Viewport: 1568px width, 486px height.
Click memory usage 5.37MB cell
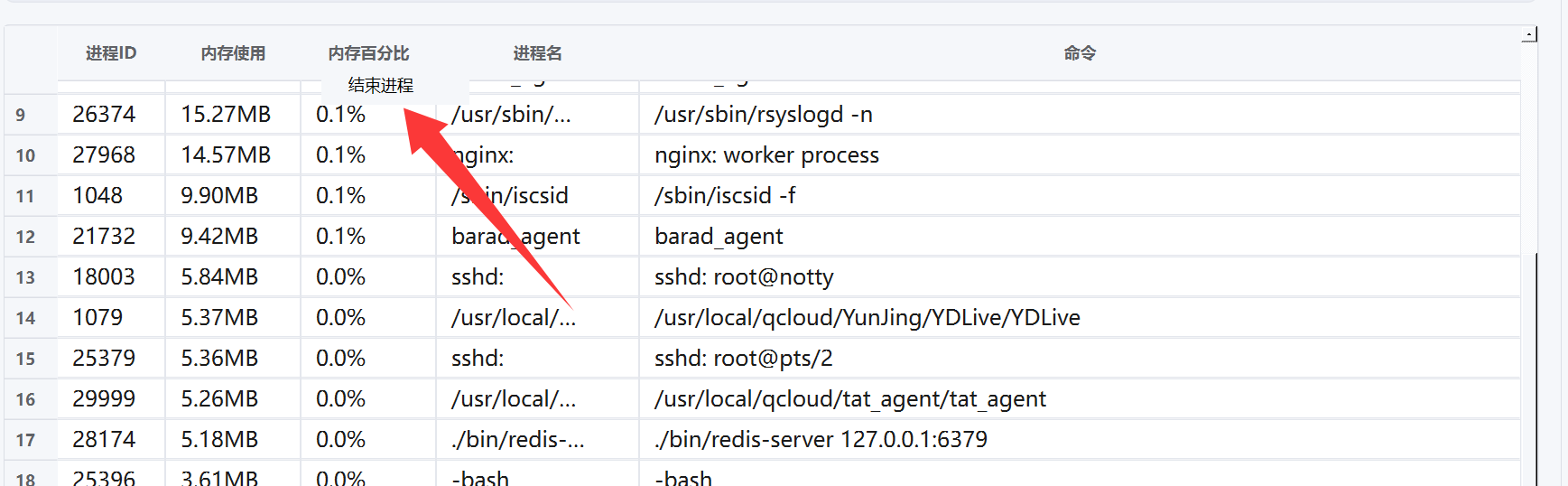click(233, 318)
